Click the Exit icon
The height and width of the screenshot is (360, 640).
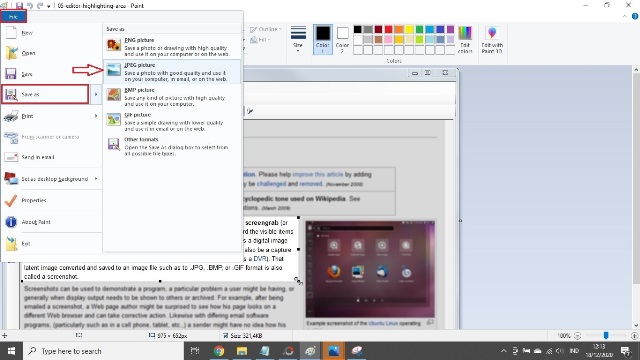pos(11,243)
